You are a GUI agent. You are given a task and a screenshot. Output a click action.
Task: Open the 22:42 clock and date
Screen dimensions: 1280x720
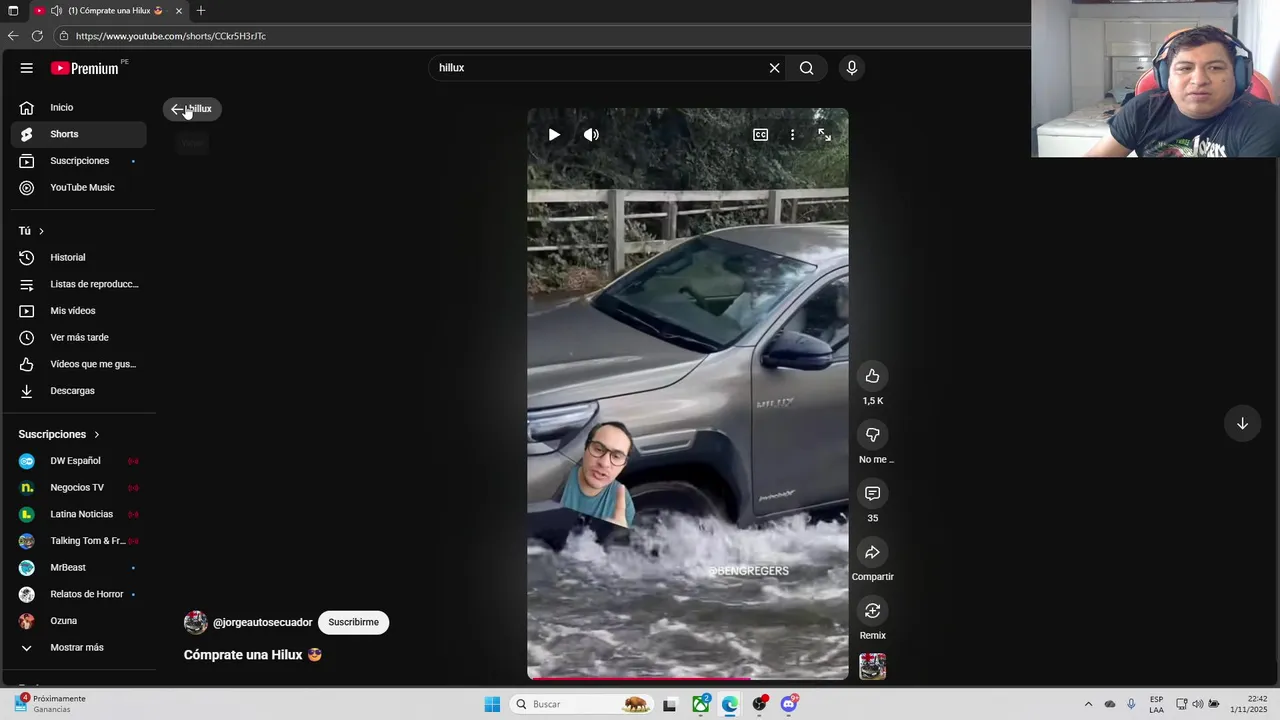coord(1250,704)
